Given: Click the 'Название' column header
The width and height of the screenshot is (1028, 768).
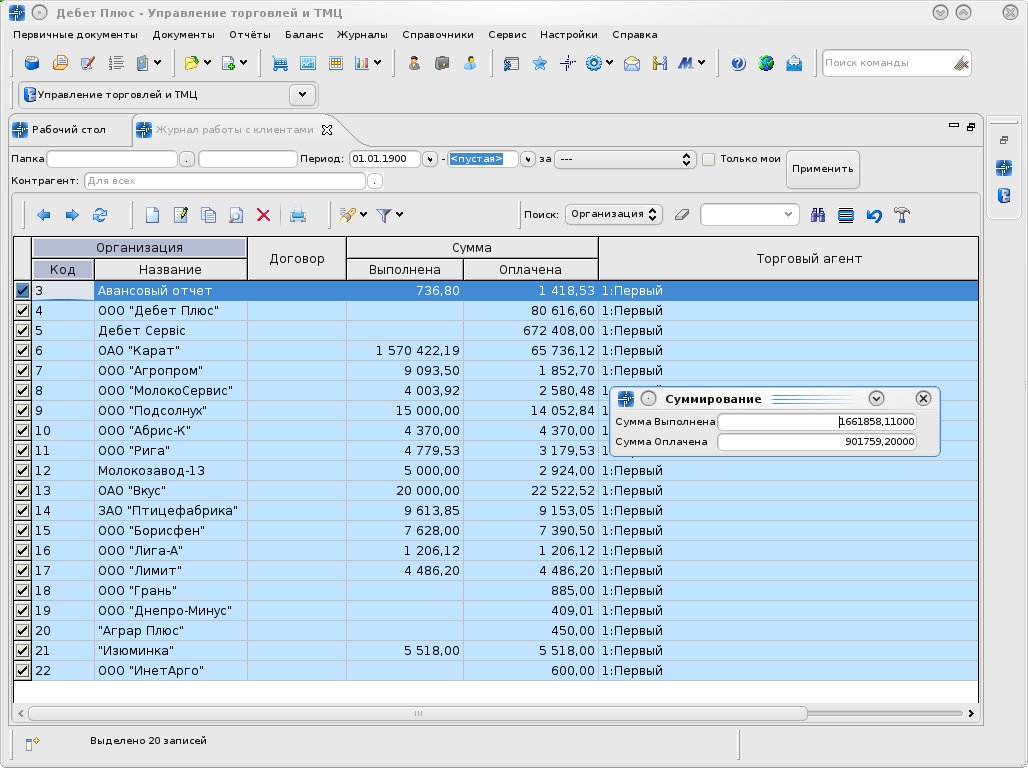Looking at the screenshot, I should pos(170,270).
